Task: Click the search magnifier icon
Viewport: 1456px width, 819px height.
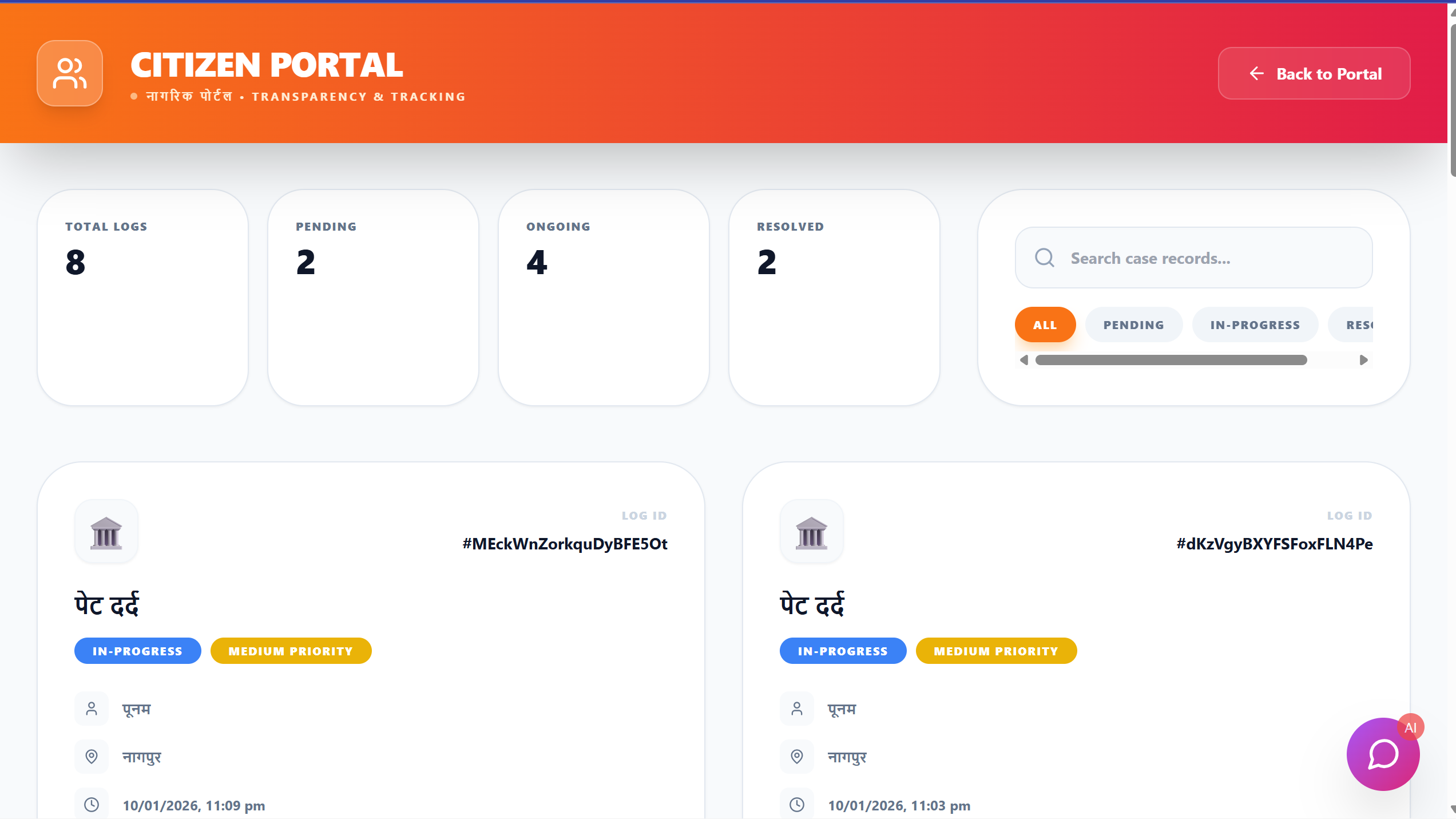Action: tap(1044, 258)
